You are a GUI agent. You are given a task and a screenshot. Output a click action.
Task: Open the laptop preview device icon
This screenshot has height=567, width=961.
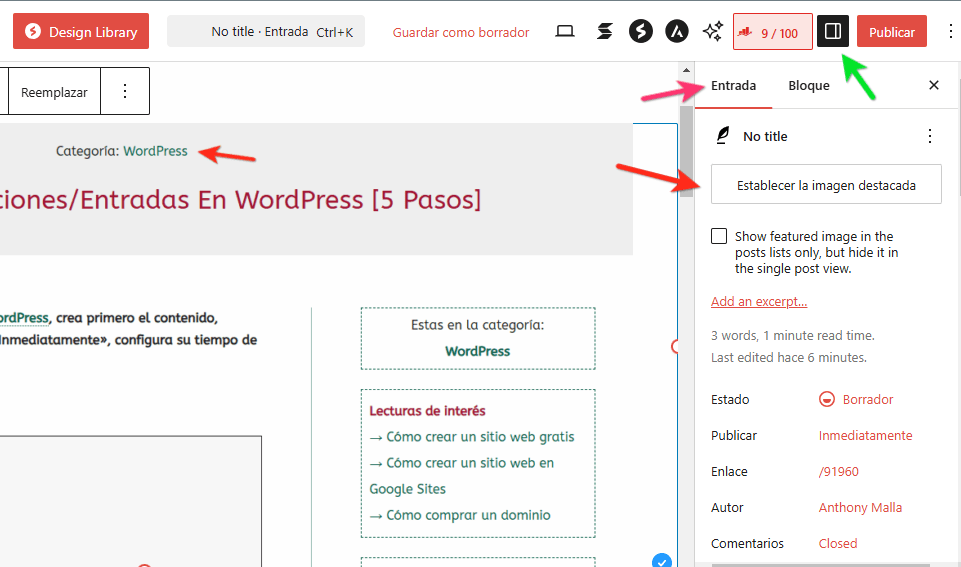pyautogui.click(x=564, y=31)
